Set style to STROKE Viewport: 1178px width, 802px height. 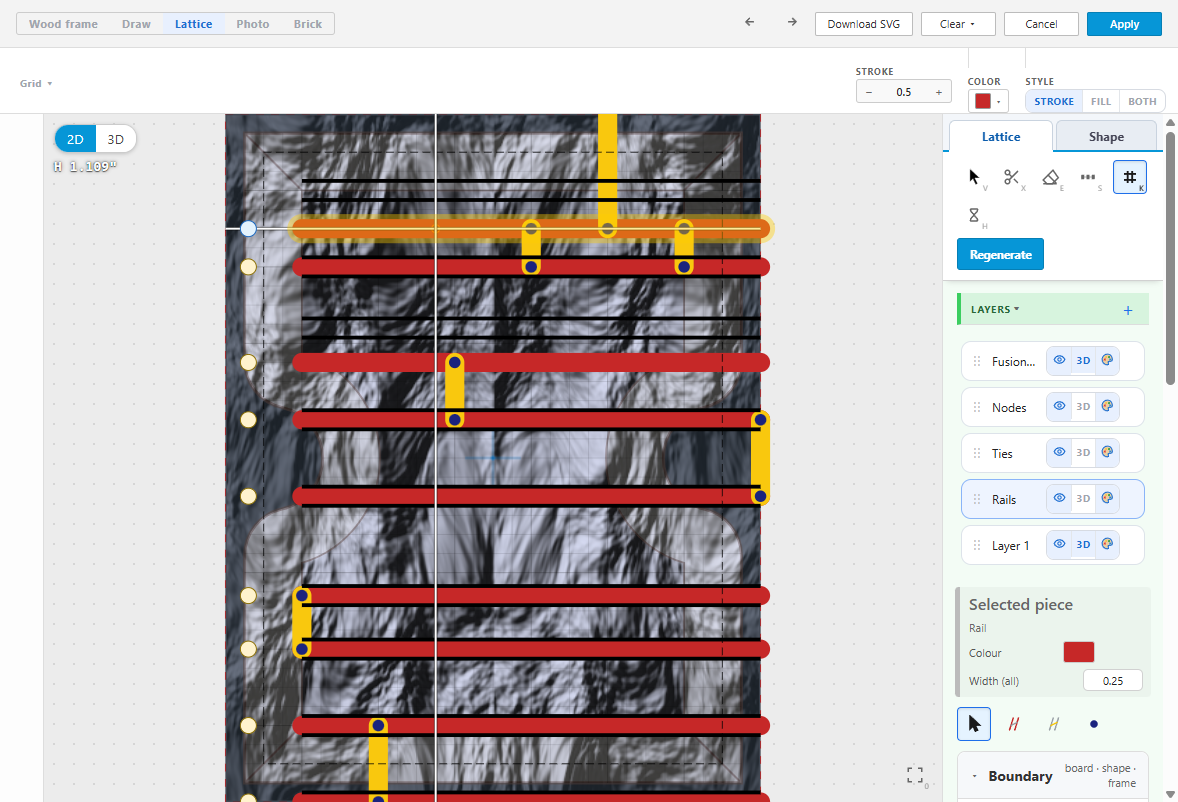click(1054, 101)
